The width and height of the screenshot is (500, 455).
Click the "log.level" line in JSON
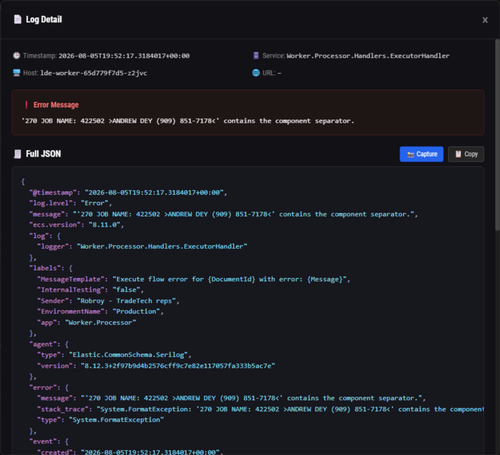point(71,203)
